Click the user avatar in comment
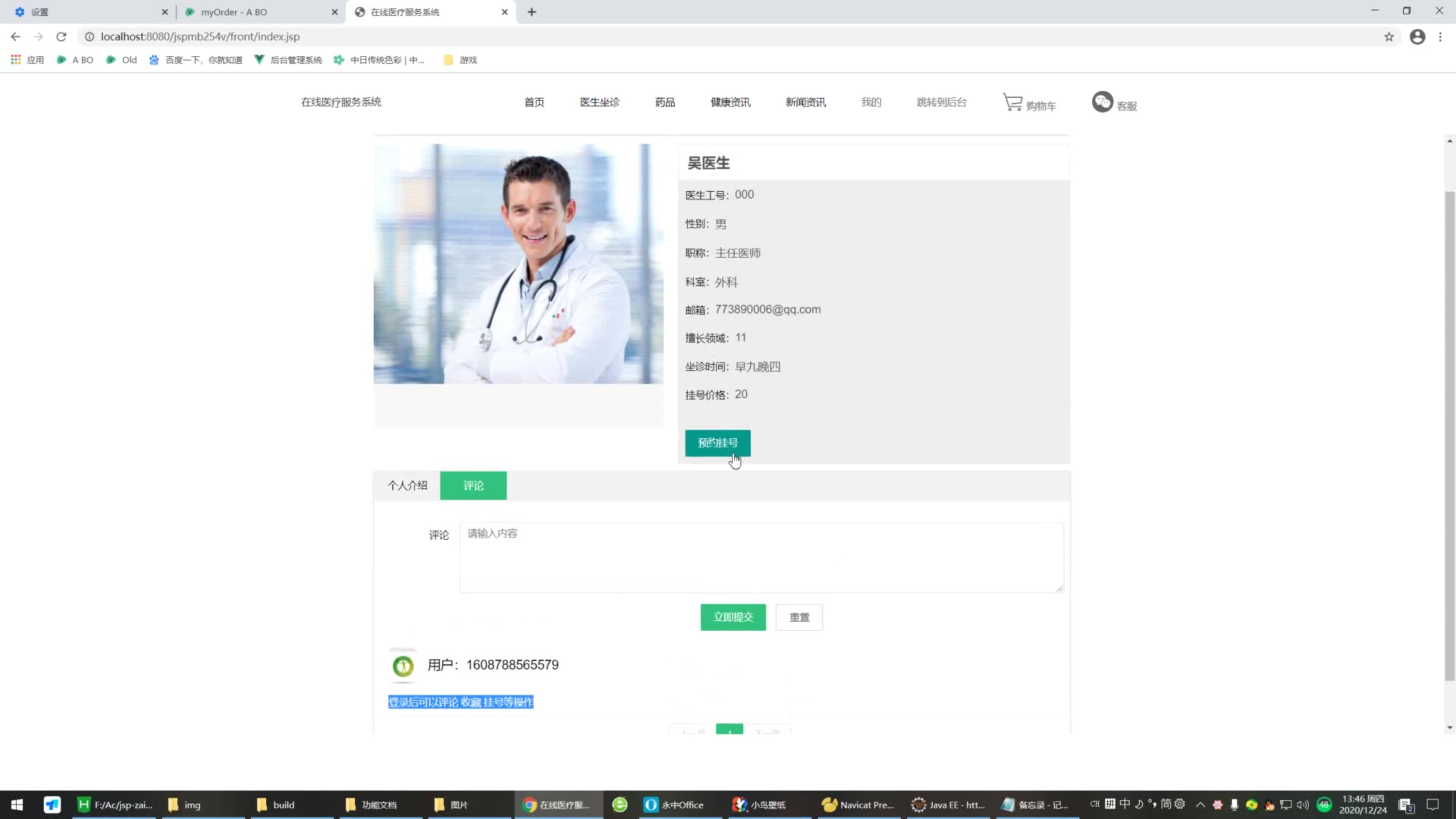The image size is (1456, 819). [x=403, y=666]
